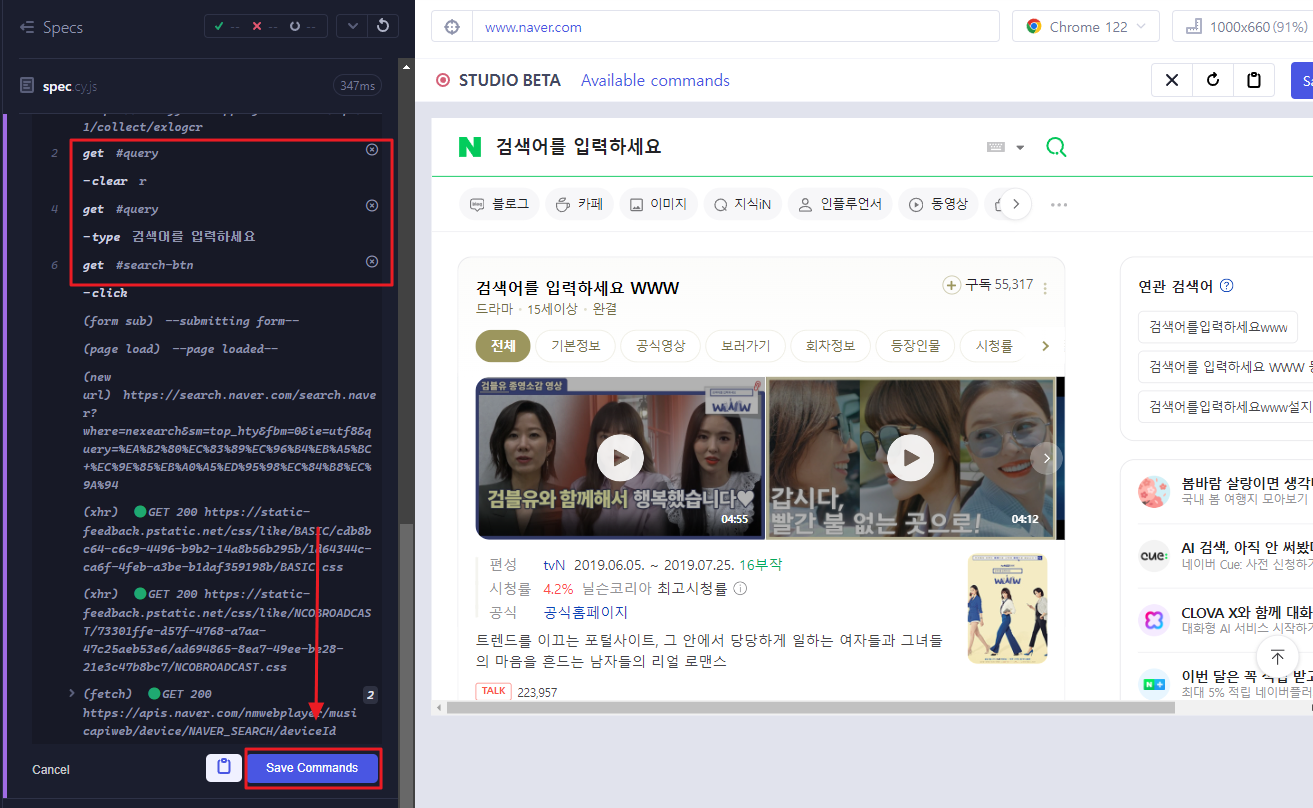Play the first drama video (04:55)
The height and width of the screenshot is (808, 1313).
point(620,458)
